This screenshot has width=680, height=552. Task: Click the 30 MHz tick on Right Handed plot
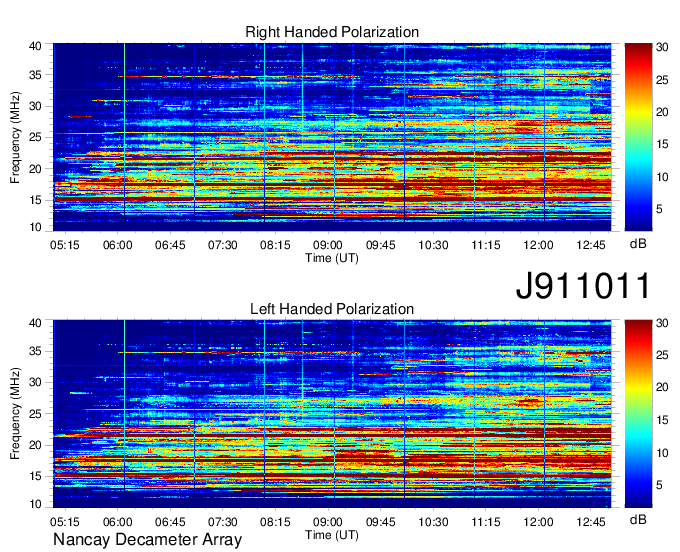[x=36, y=106]
